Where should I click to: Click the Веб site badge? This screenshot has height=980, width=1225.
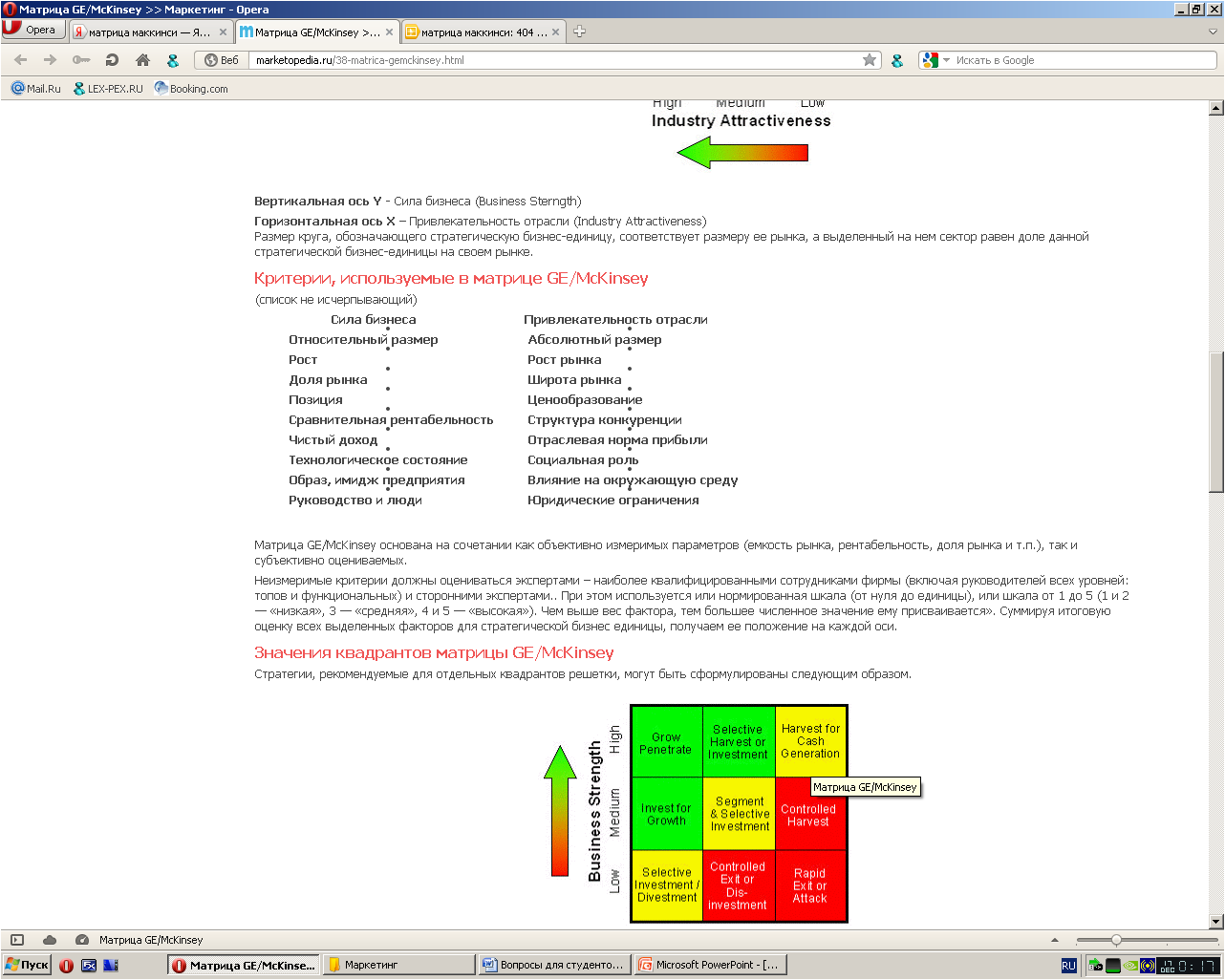coord(222,60)
